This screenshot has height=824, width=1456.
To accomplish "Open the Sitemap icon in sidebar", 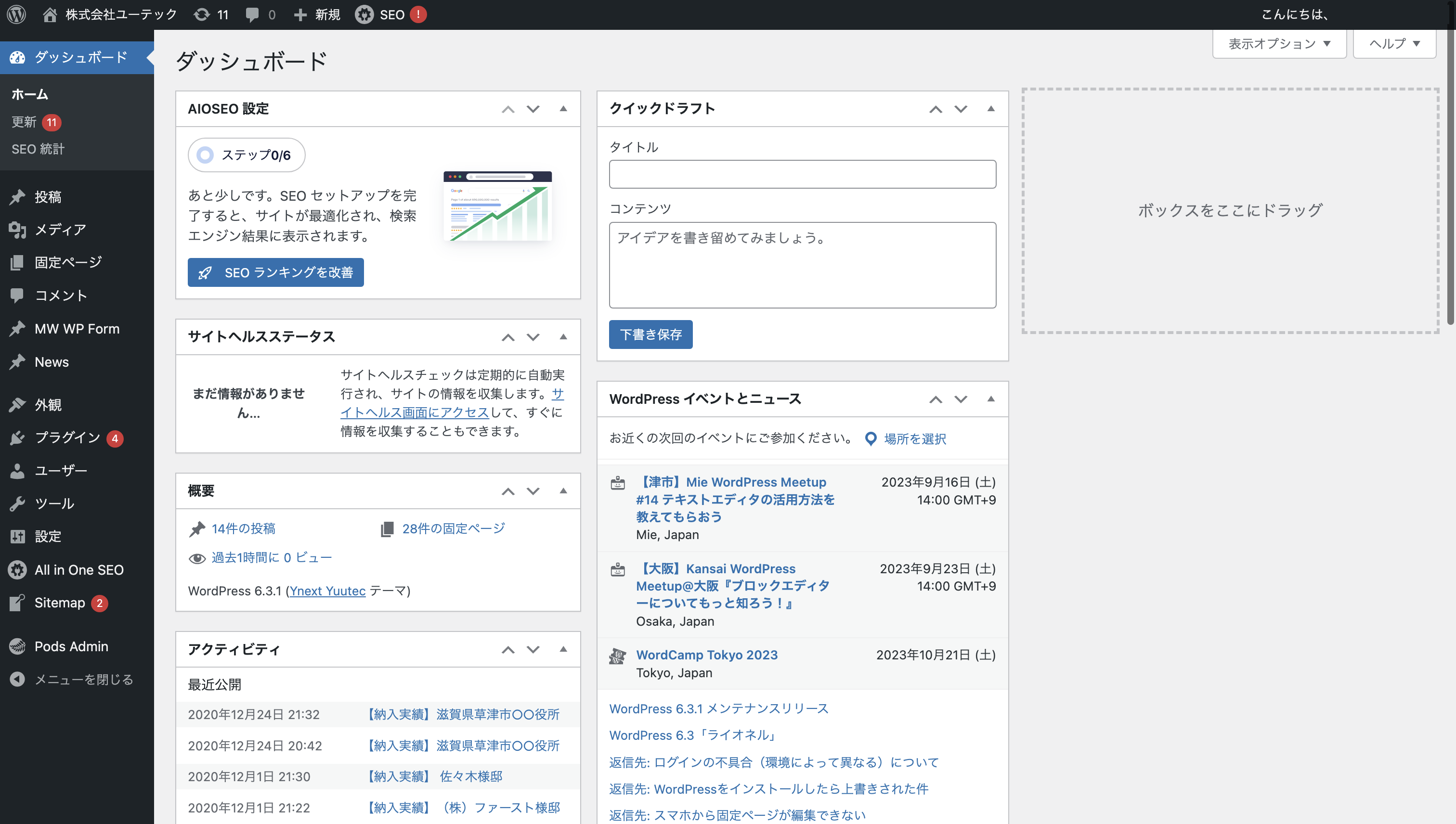I will click(x=17, y=602).
